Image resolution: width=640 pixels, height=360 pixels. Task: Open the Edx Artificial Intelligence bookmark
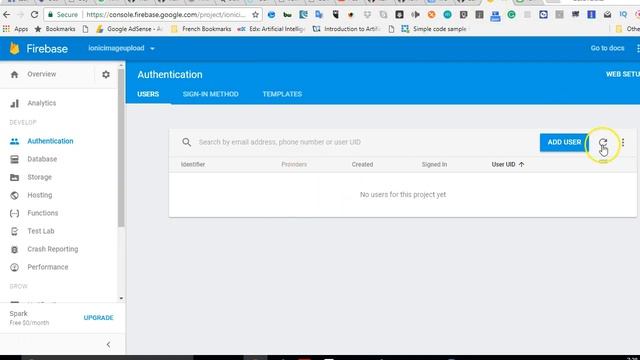pos(271,29)
